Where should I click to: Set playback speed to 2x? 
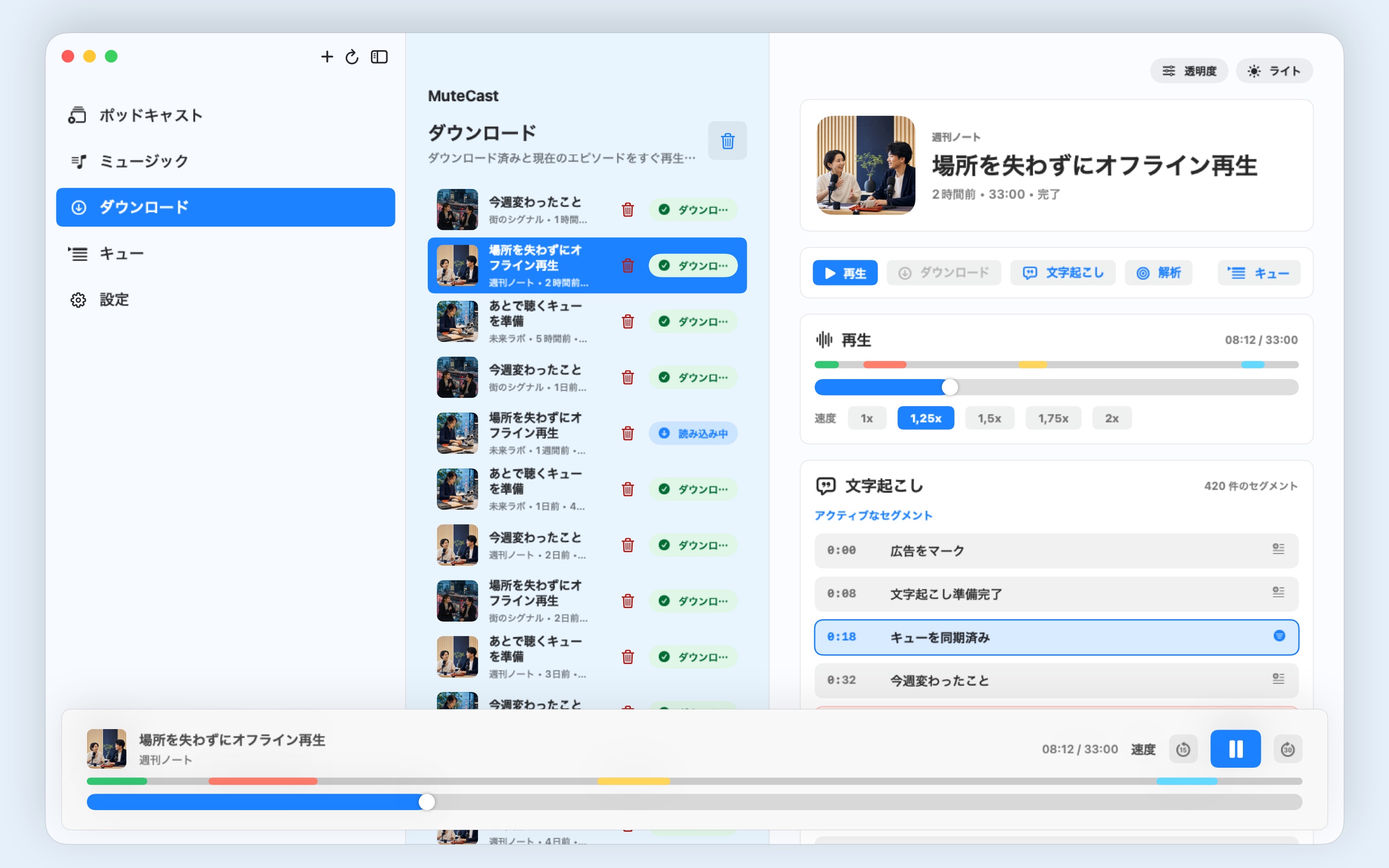[1112, 418]
